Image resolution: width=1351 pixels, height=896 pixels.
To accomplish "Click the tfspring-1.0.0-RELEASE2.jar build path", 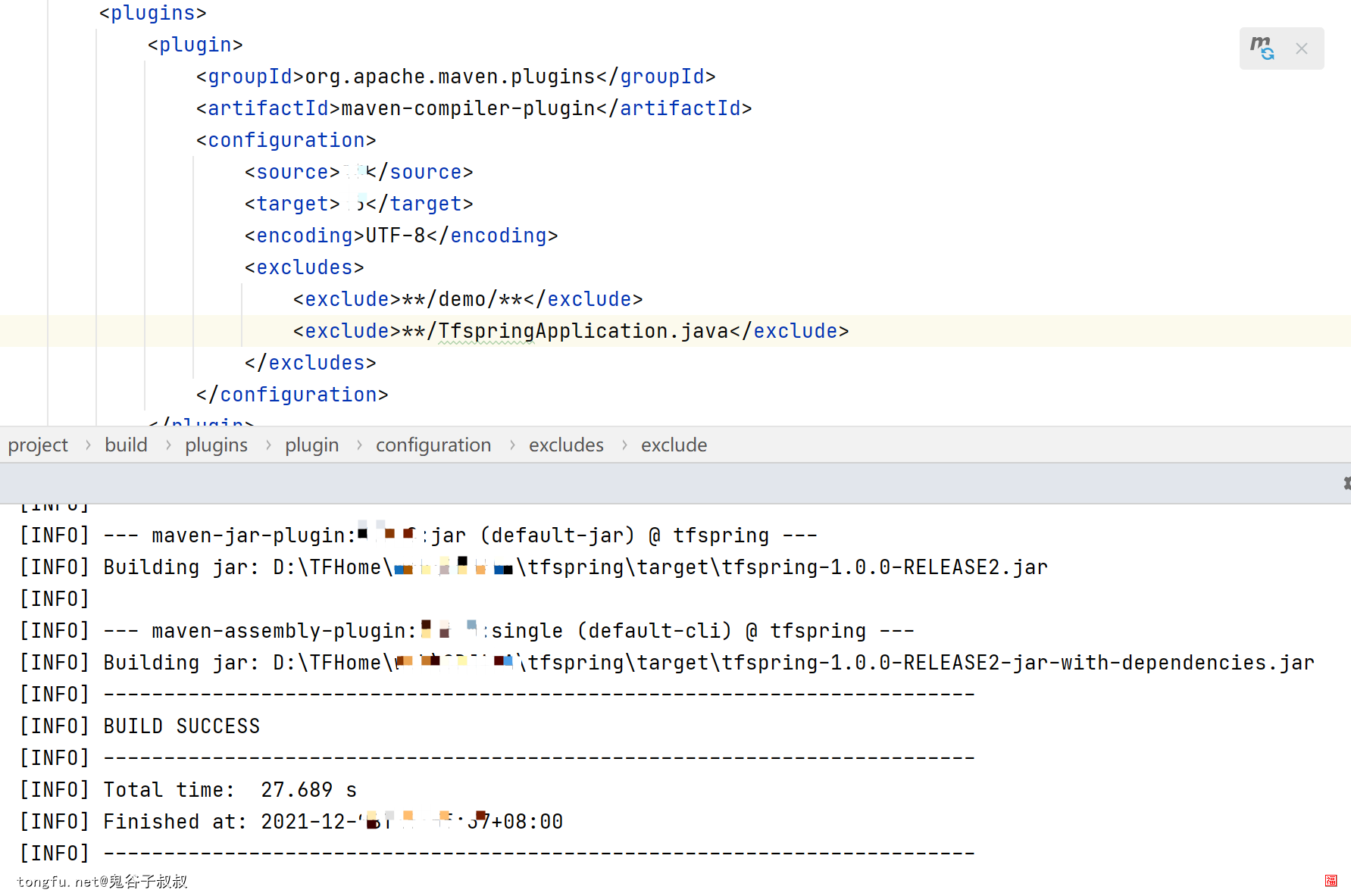I will tap(661, 567).
